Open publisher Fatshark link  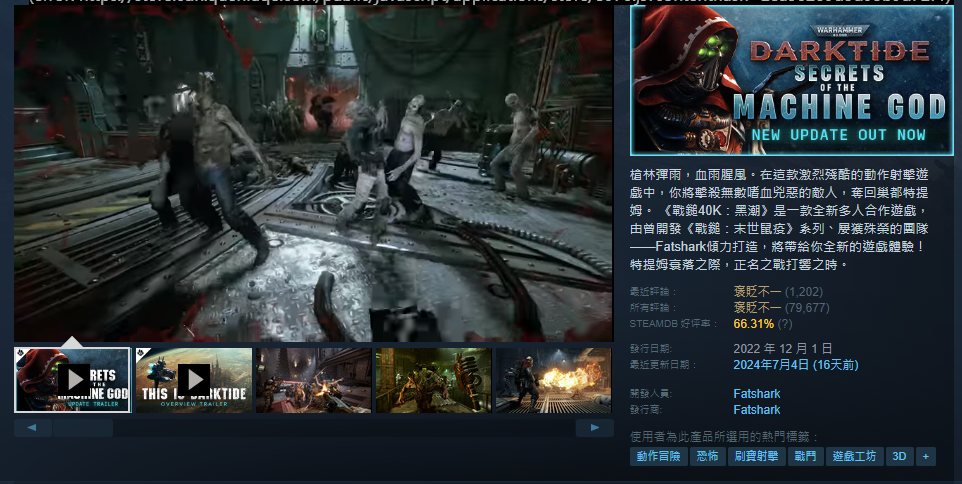point(756,410)
